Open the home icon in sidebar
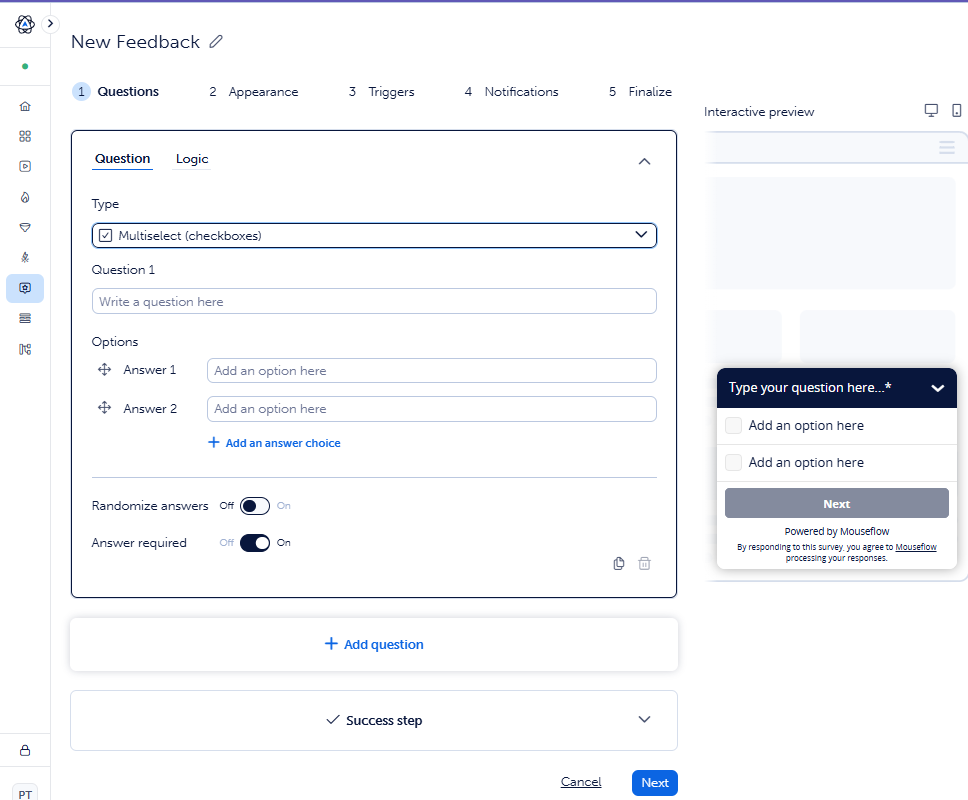This screenshot has height=800, width=968. point(25,106)
